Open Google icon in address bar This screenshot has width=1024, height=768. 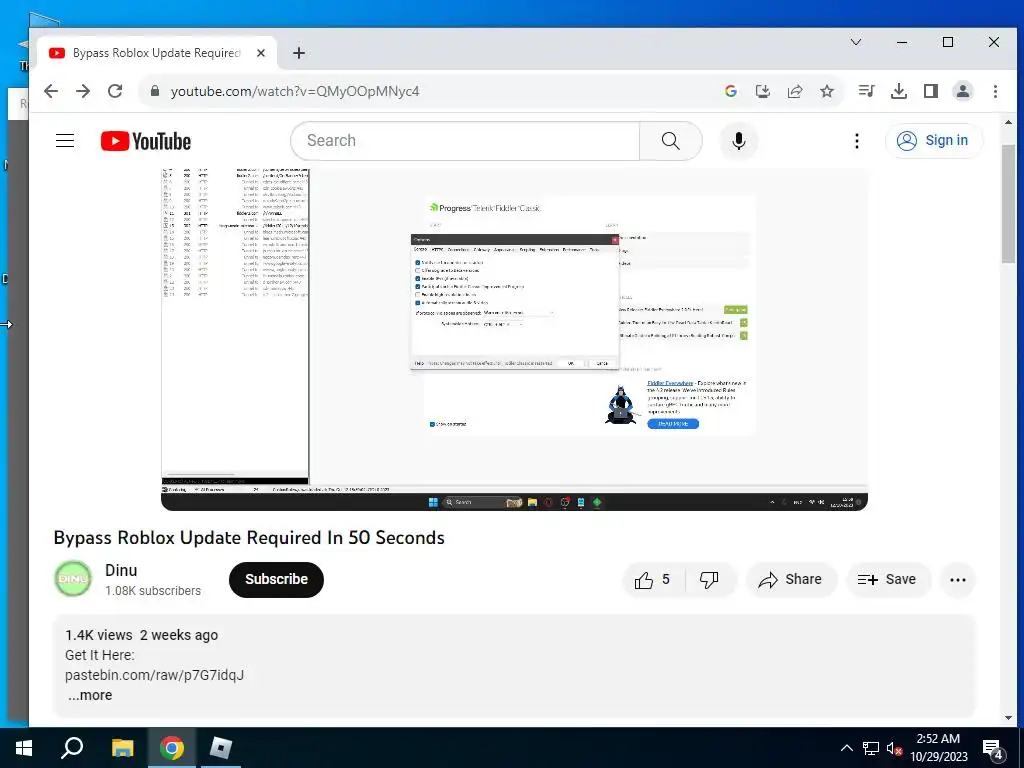click(x=731, y=91)
